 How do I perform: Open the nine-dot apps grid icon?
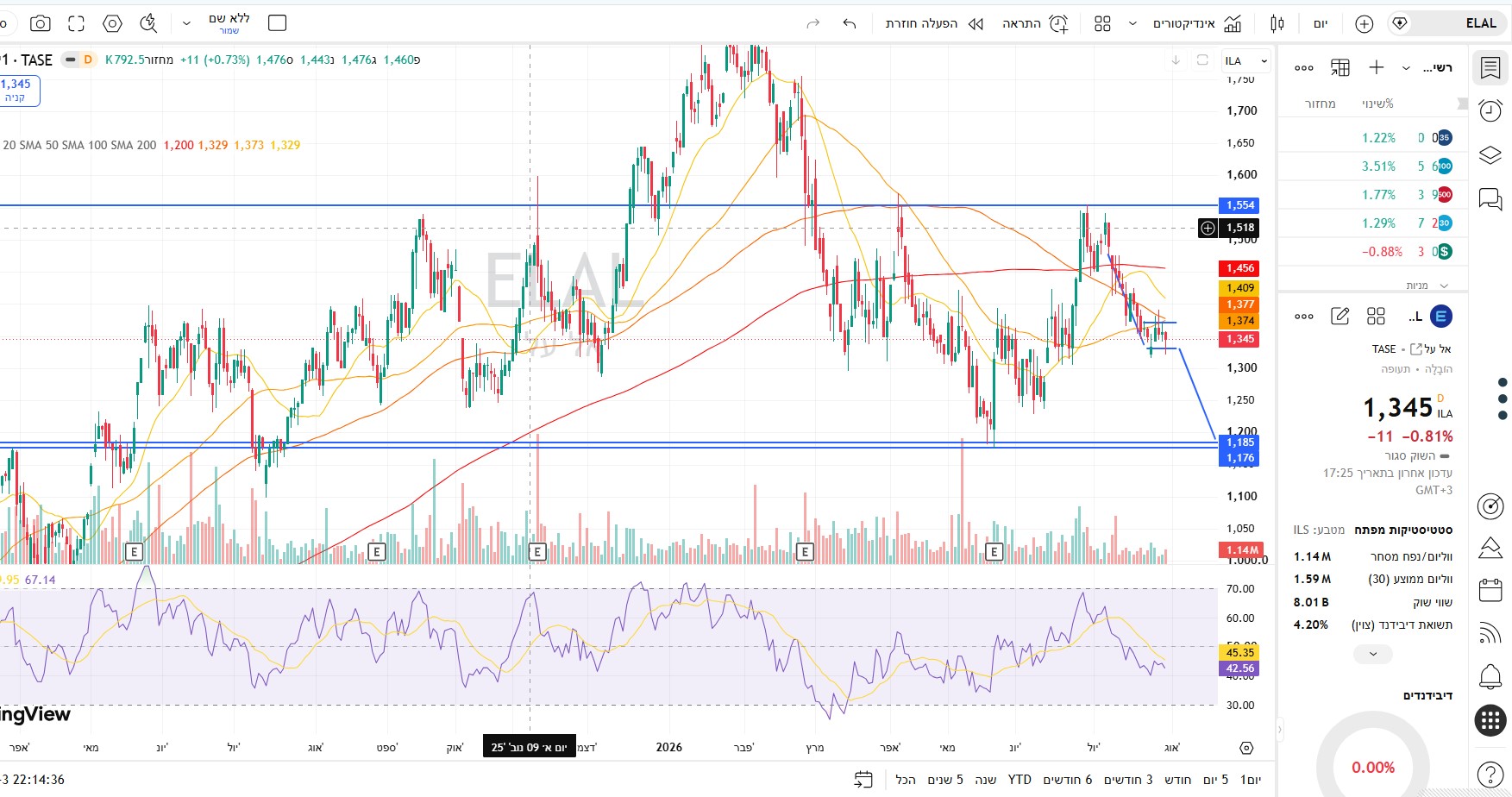[x=1490, y=720]
